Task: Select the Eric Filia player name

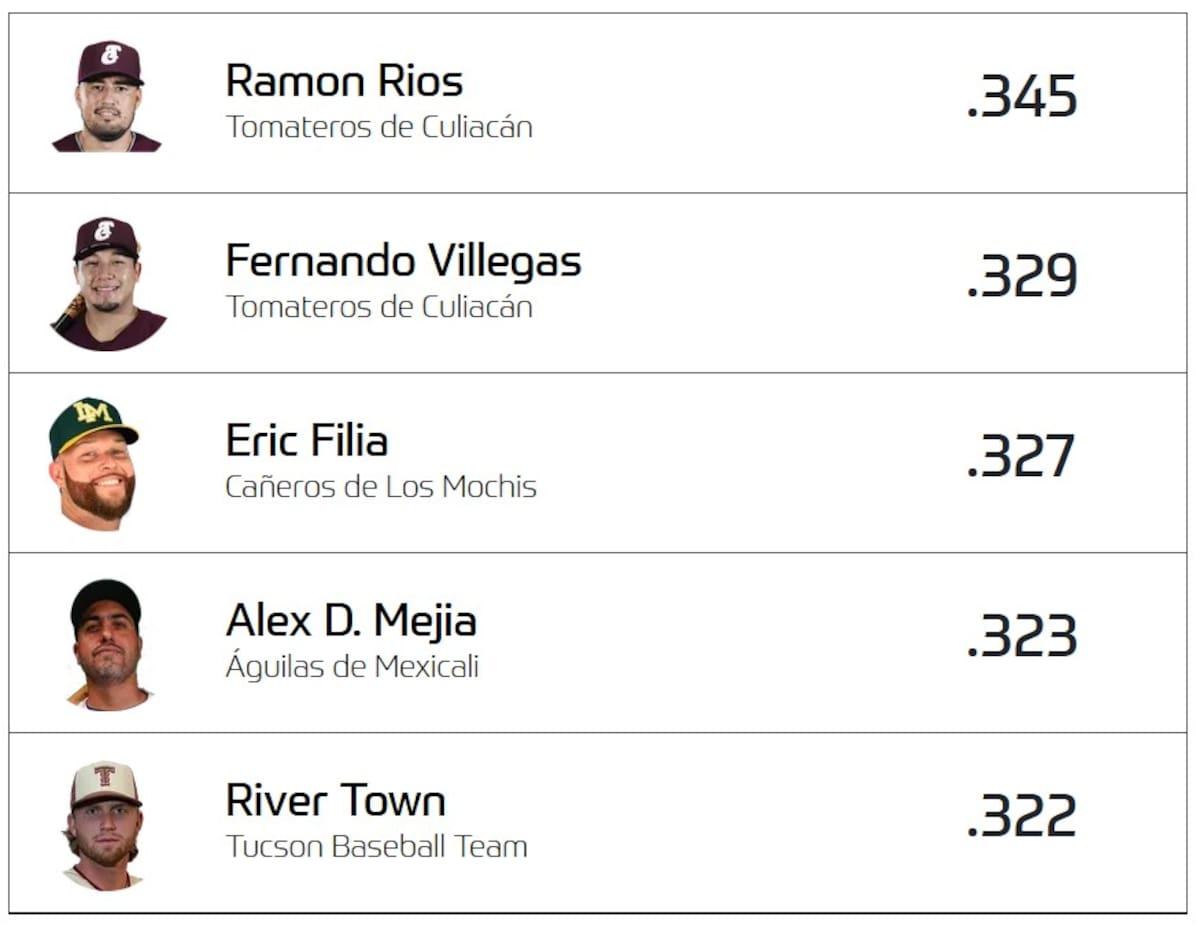Action: click(306, 441)
